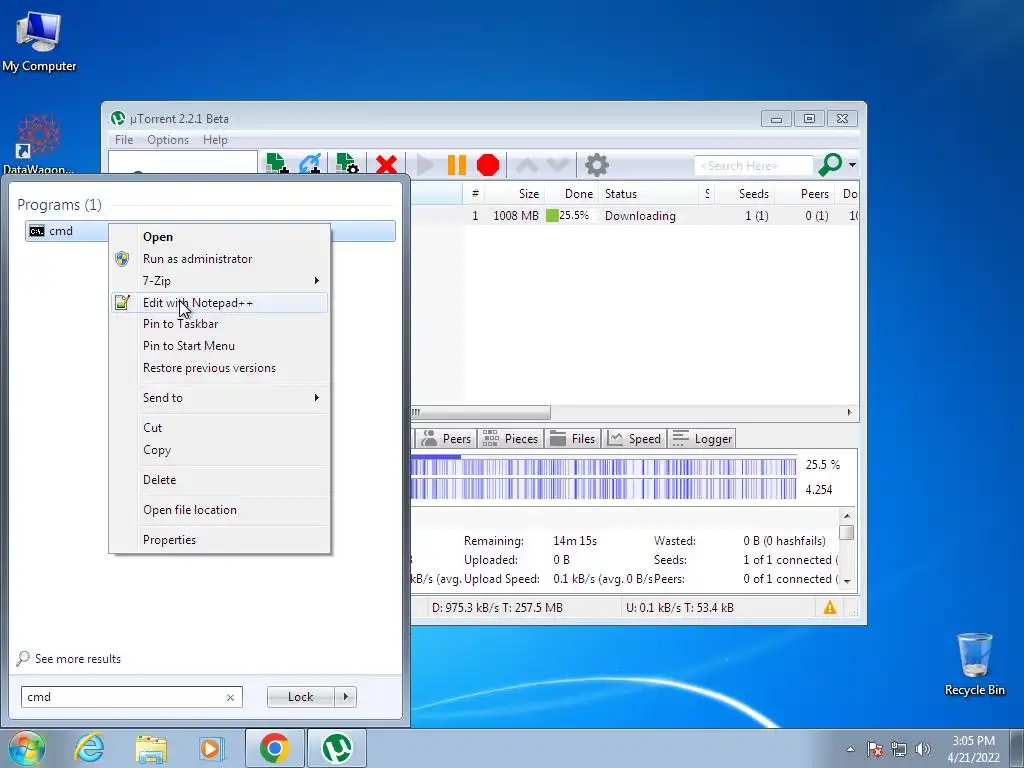Viewport: 1024px width, 768px height.
Task: Click the horizontal scrollbar thumb in the torrent list
Action: 481,412
